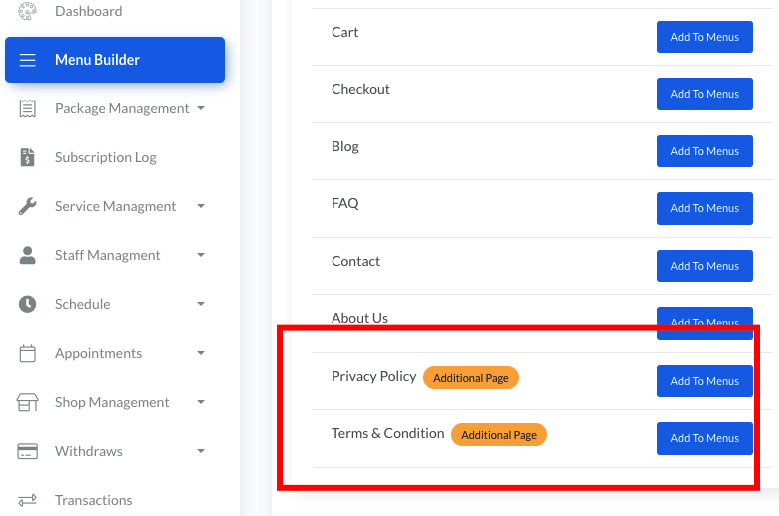The height and width of the screenshot is (516, 779).
Task: Open the Subscription Log menu item
Action: pyautogui.click(x=105, y=157)
